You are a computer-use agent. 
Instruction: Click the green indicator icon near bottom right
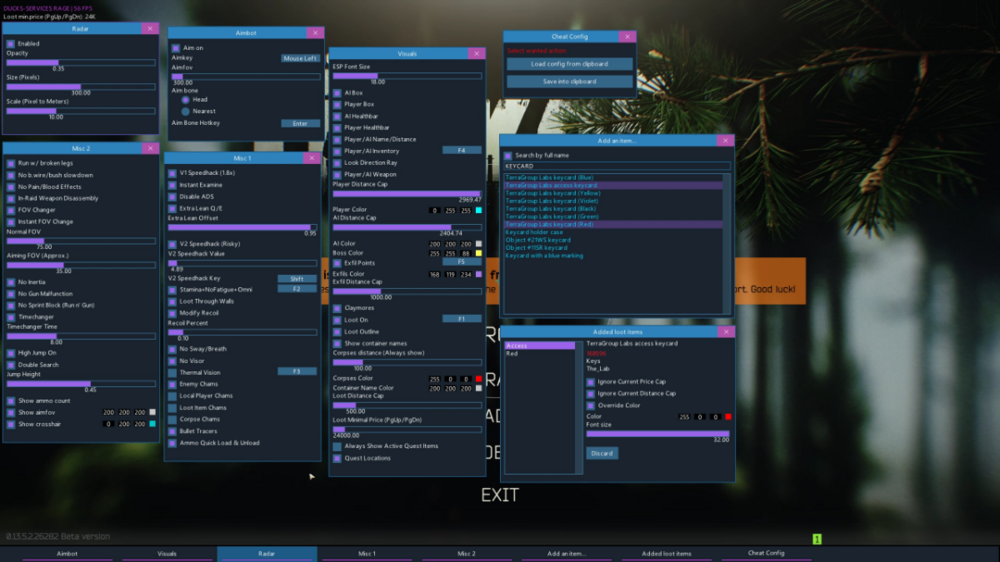(817, 539)
